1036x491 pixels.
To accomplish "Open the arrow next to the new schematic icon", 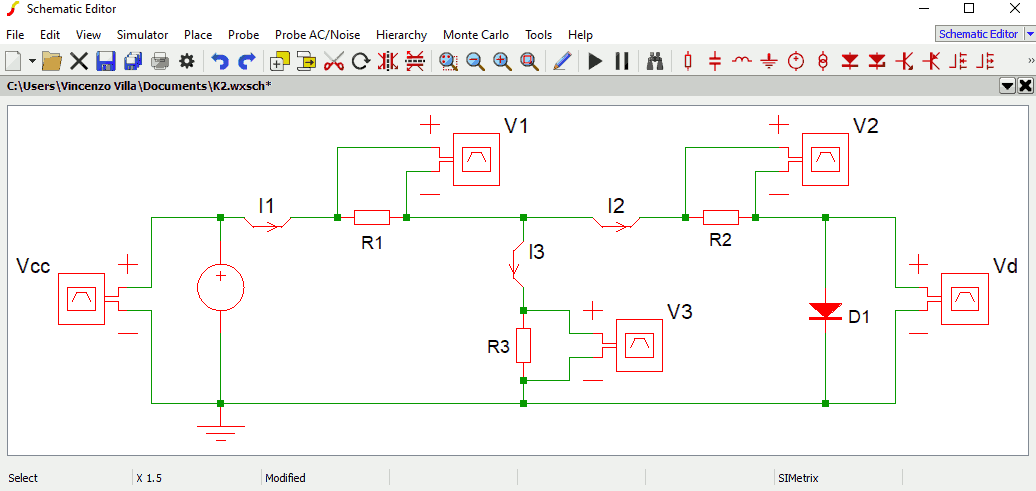I will (x=31, y=61).
